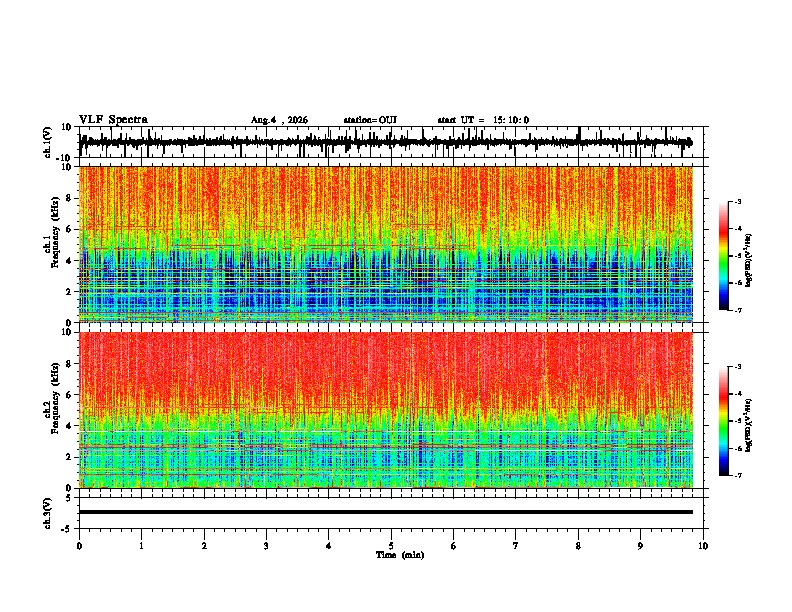Click the log(PSD) label beside lower color bar
Image resolution: width=792 pixels, height=612 pixels.
click(x=749, y=426)
